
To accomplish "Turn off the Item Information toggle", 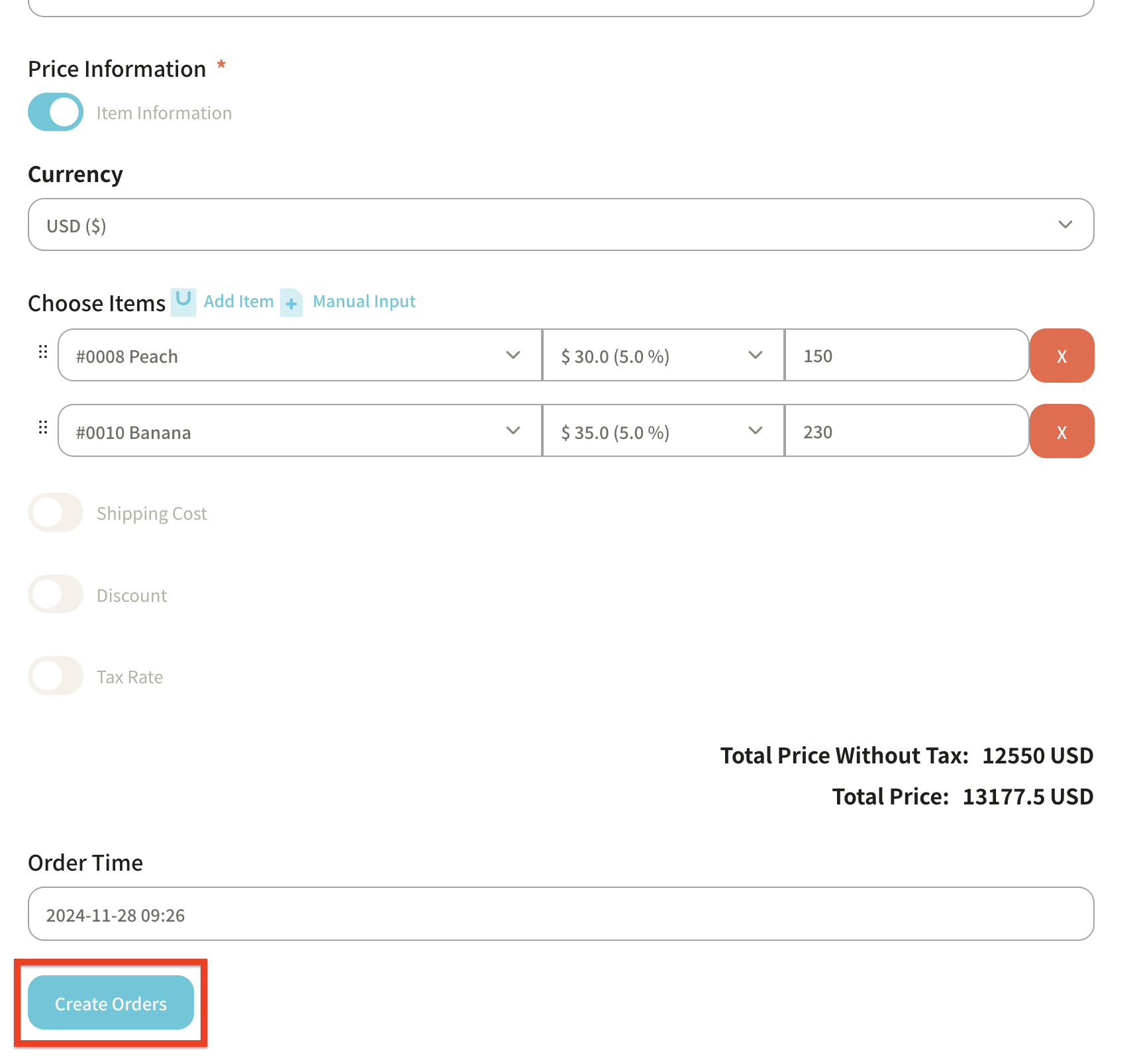I will (56, 113).
